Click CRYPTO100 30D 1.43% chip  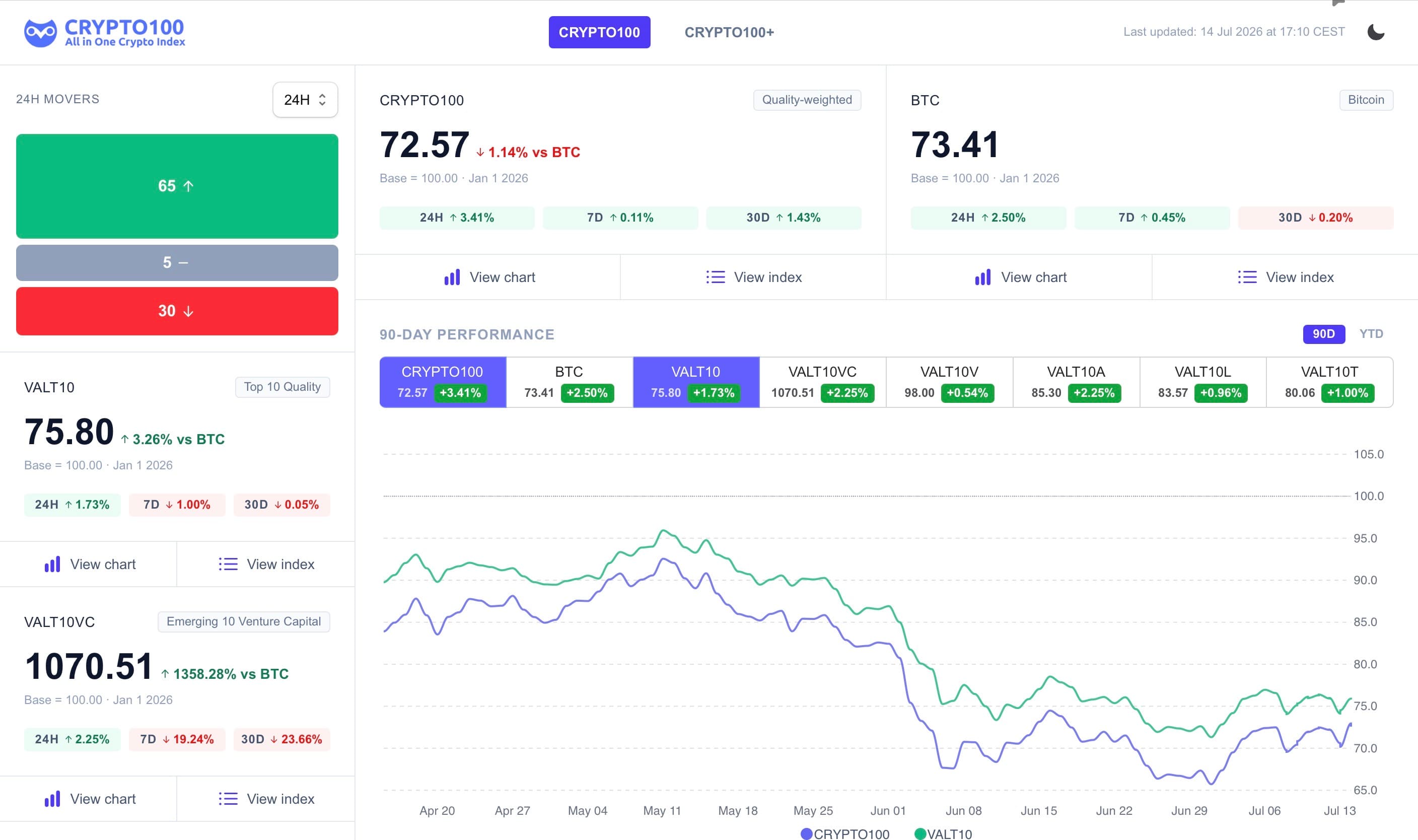point(784,218)
